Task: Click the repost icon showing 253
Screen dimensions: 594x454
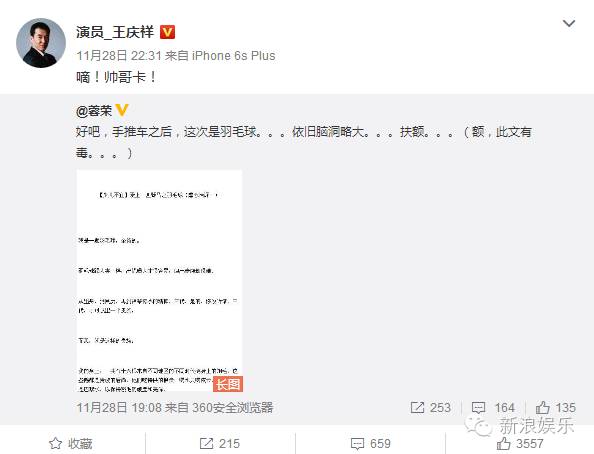Action: 417,407
